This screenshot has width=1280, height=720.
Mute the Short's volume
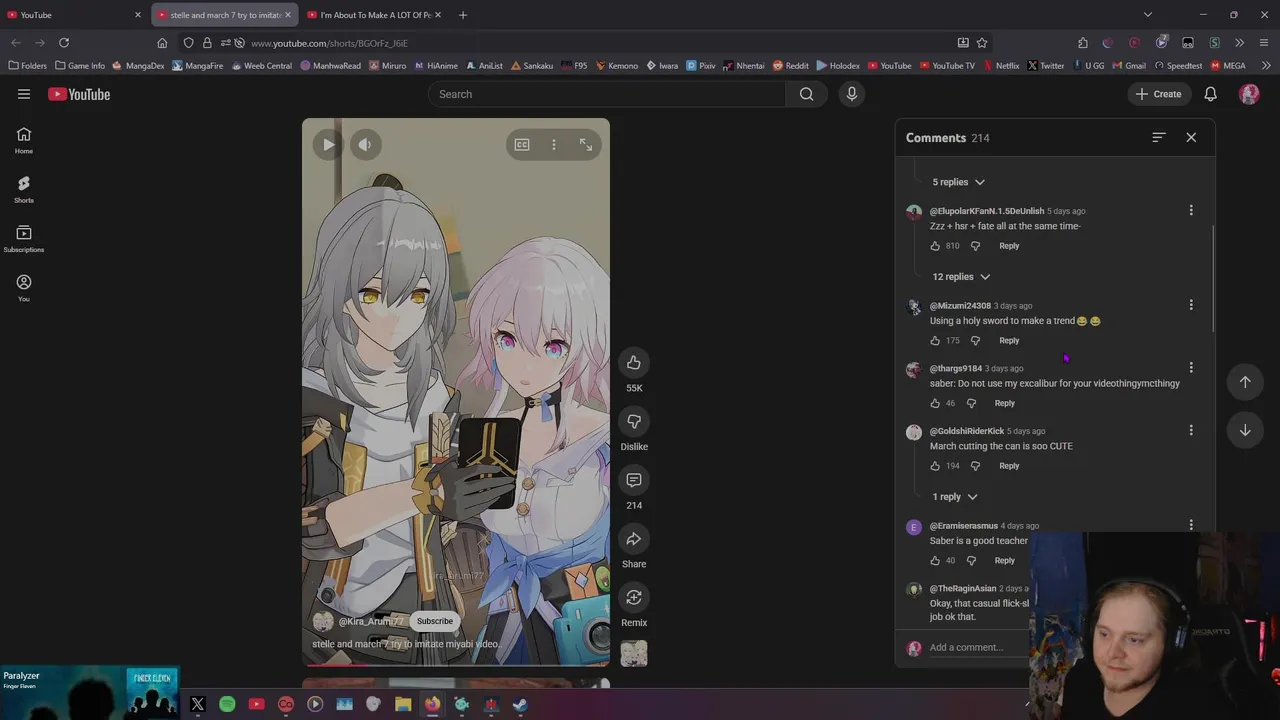point(365,145)
